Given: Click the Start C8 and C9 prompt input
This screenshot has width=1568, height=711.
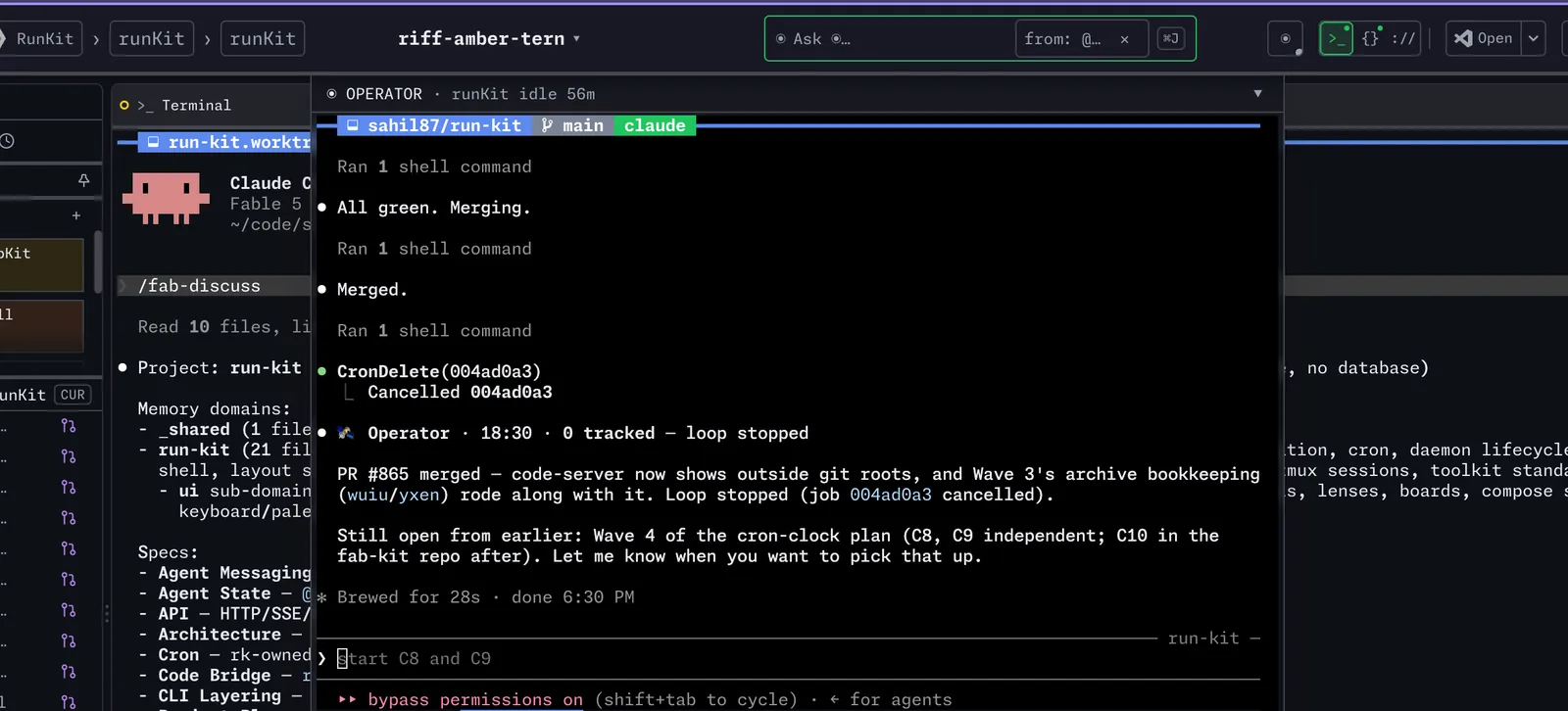Looking at the screenshot, I should click(789, 659).
